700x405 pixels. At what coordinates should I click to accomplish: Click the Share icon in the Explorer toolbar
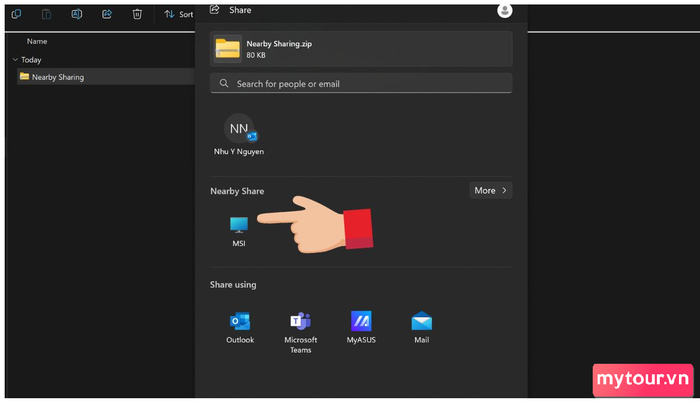[107, 14]
